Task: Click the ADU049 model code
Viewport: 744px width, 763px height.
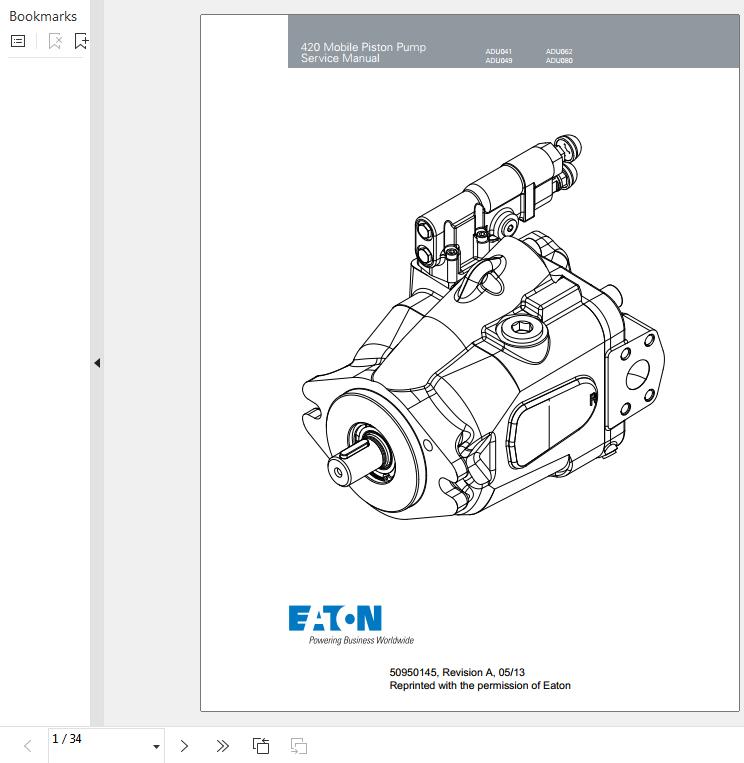Action: [x=499, y=60]
